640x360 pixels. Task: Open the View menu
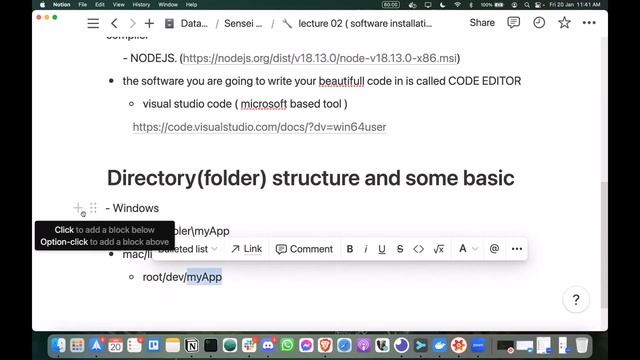click(x=118, y=4)
